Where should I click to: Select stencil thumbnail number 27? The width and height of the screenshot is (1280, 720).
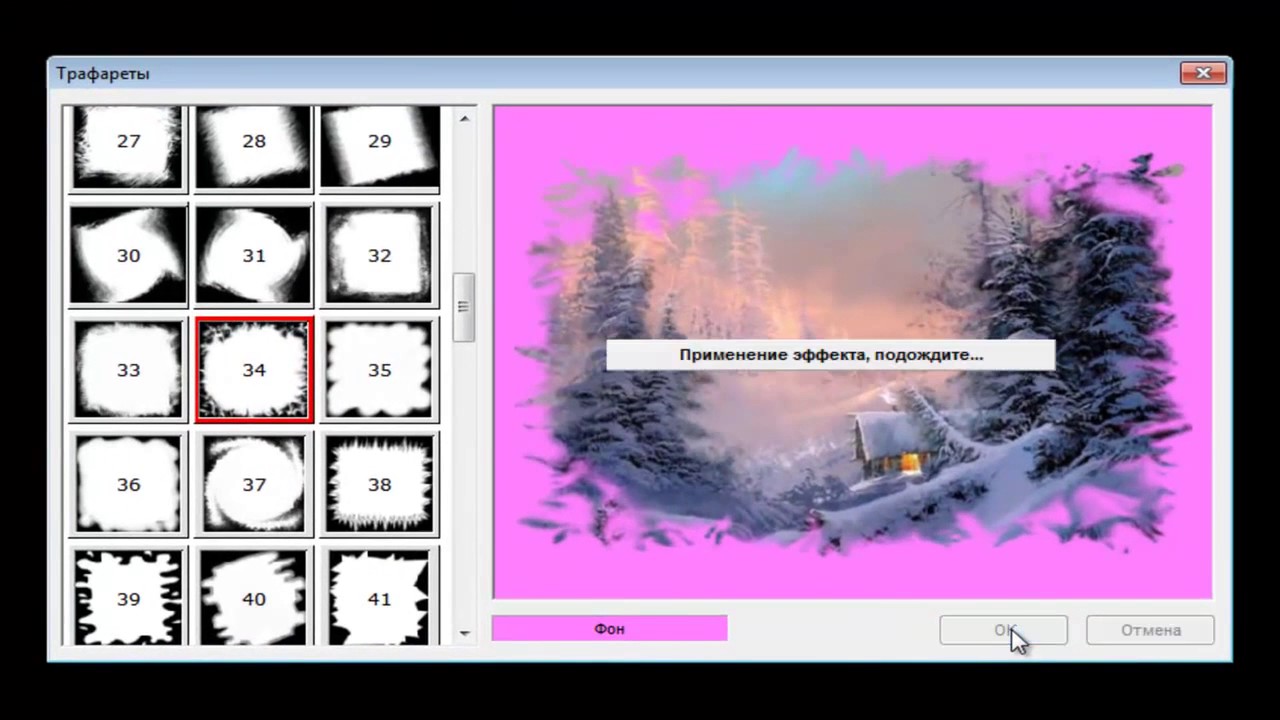pos(128,146)
